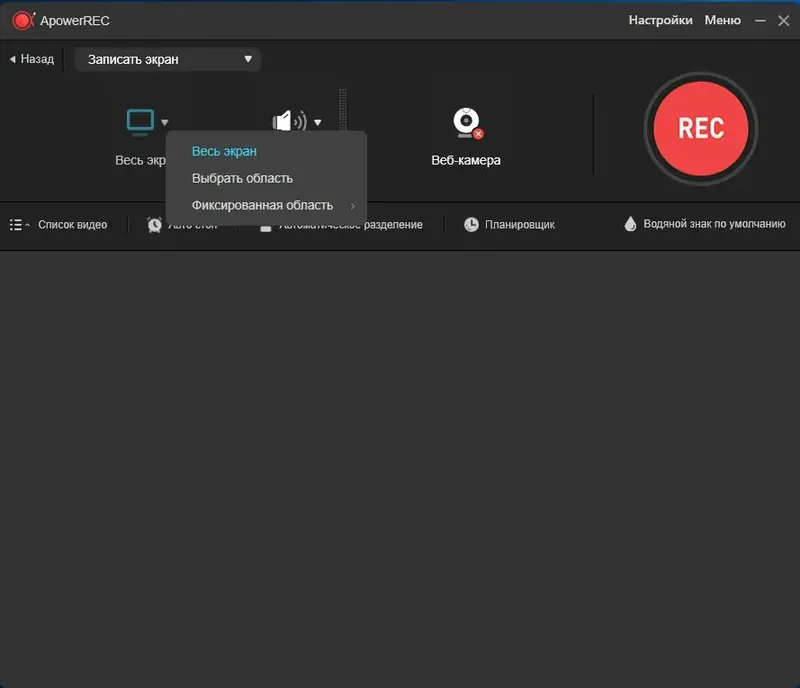Screen dimensions: 800x688
Task: Adjust the vertical volume level bar
Action: click(x=343, y=110)
